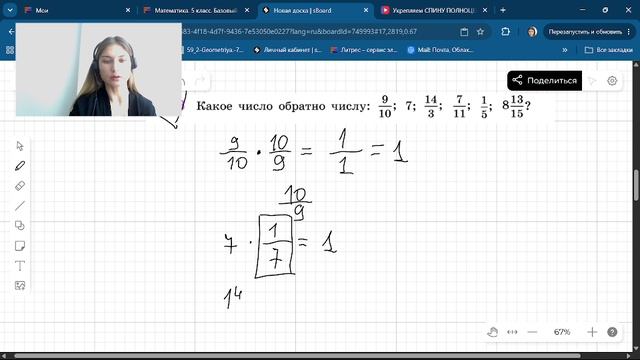Click the presentation play arrow icon

pyautogui.click(x=592, y=81)
